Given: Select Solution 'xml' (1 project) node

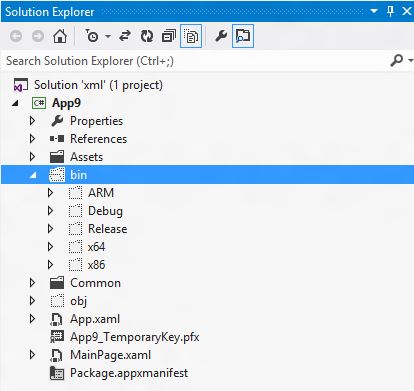Looking at the screenshot, I should click(x=98, y=85).
